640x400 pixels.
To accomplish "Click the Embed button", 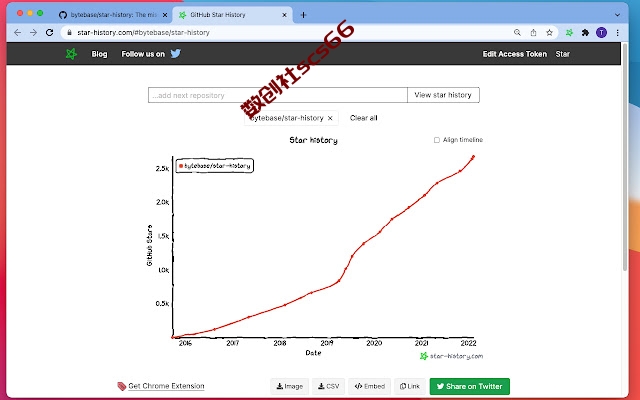I will click(x=369, y=386).
